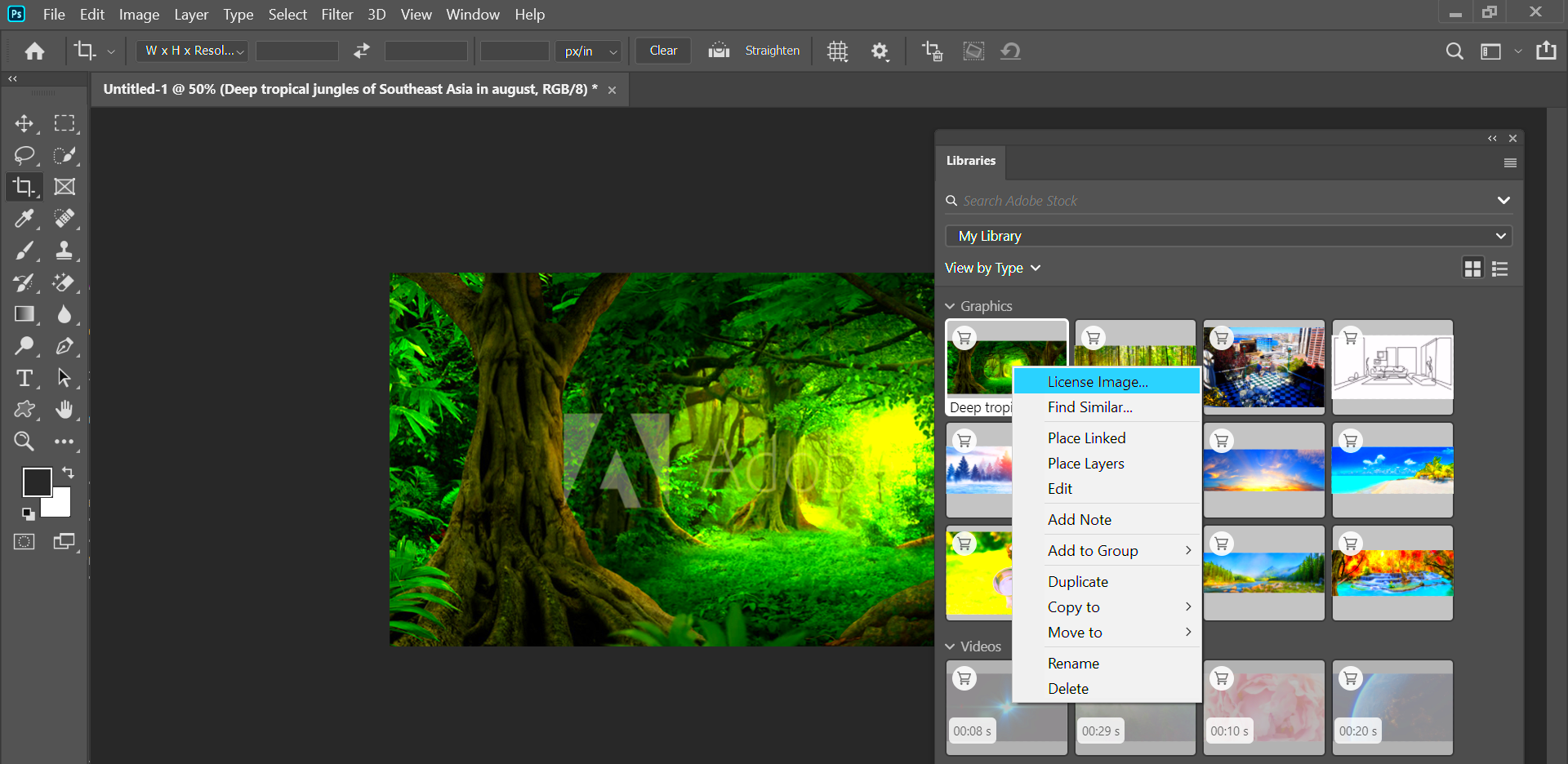Screen dimensions: 1568x764
Task: Open the Filter menu
Action: (x=336, y=14)
